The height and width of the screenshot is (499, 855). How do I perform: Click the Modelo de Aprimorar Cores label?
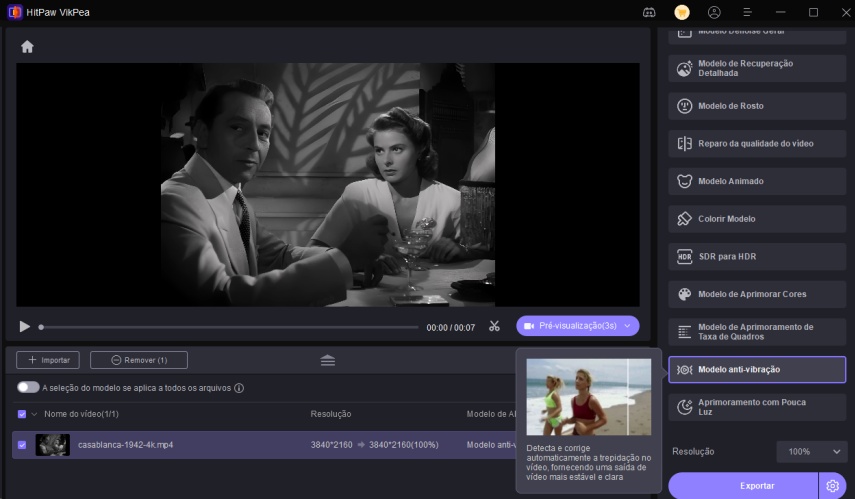pyautogui.click(x=752, y=294)
